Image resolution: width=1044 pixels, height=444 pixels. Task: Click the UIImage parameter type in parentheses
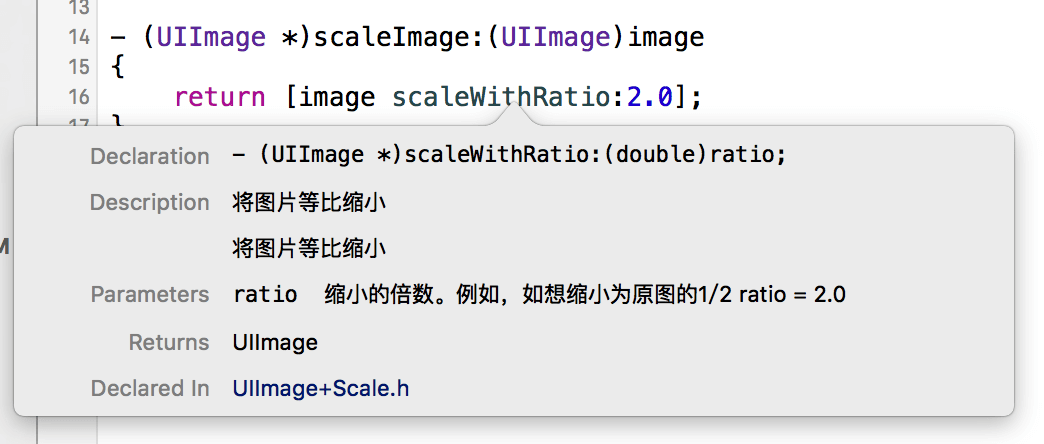click(x=555, y=37)
